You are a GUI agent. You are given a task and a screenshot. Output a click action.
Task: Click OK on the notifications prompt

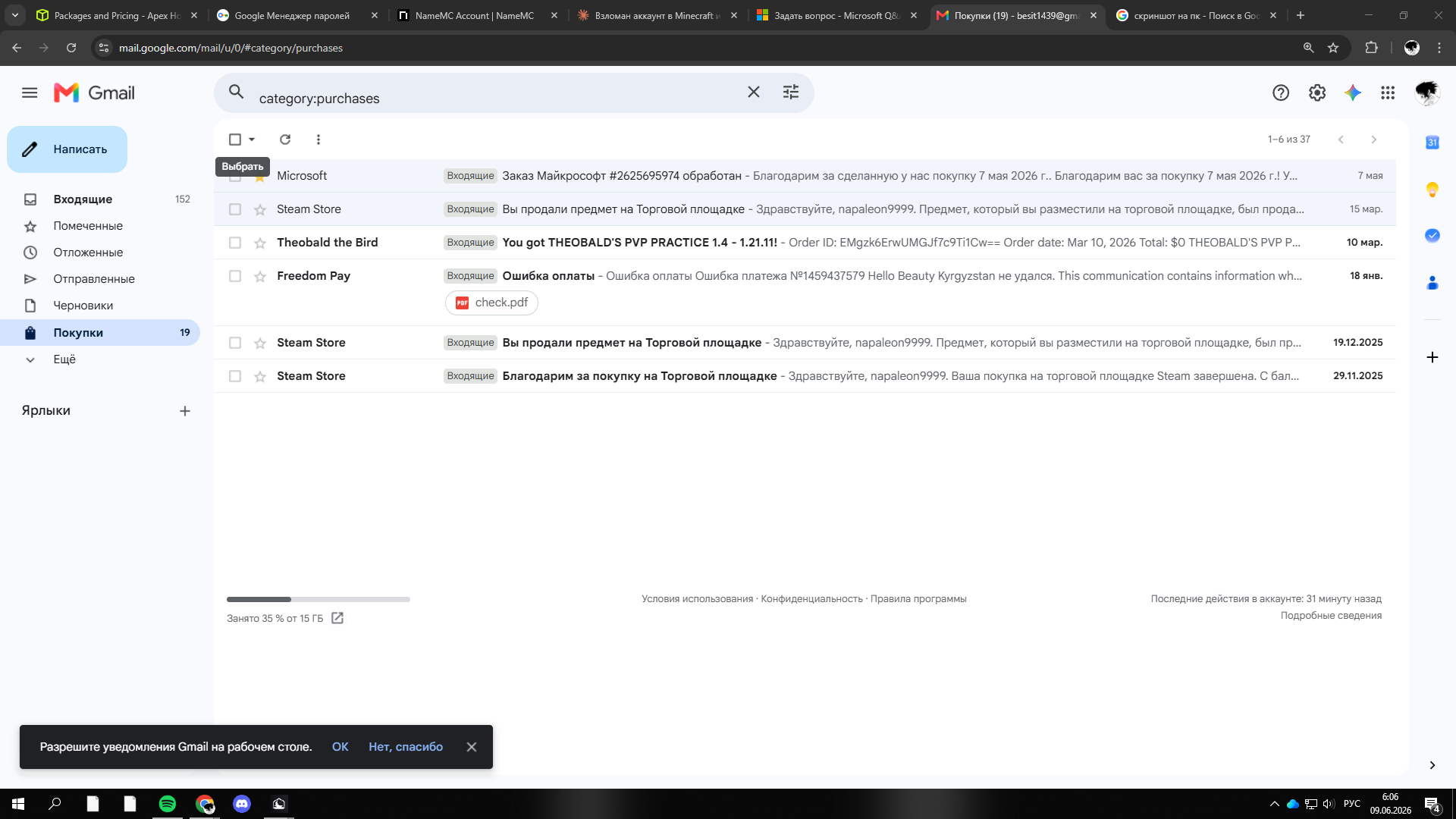[340, 747]
